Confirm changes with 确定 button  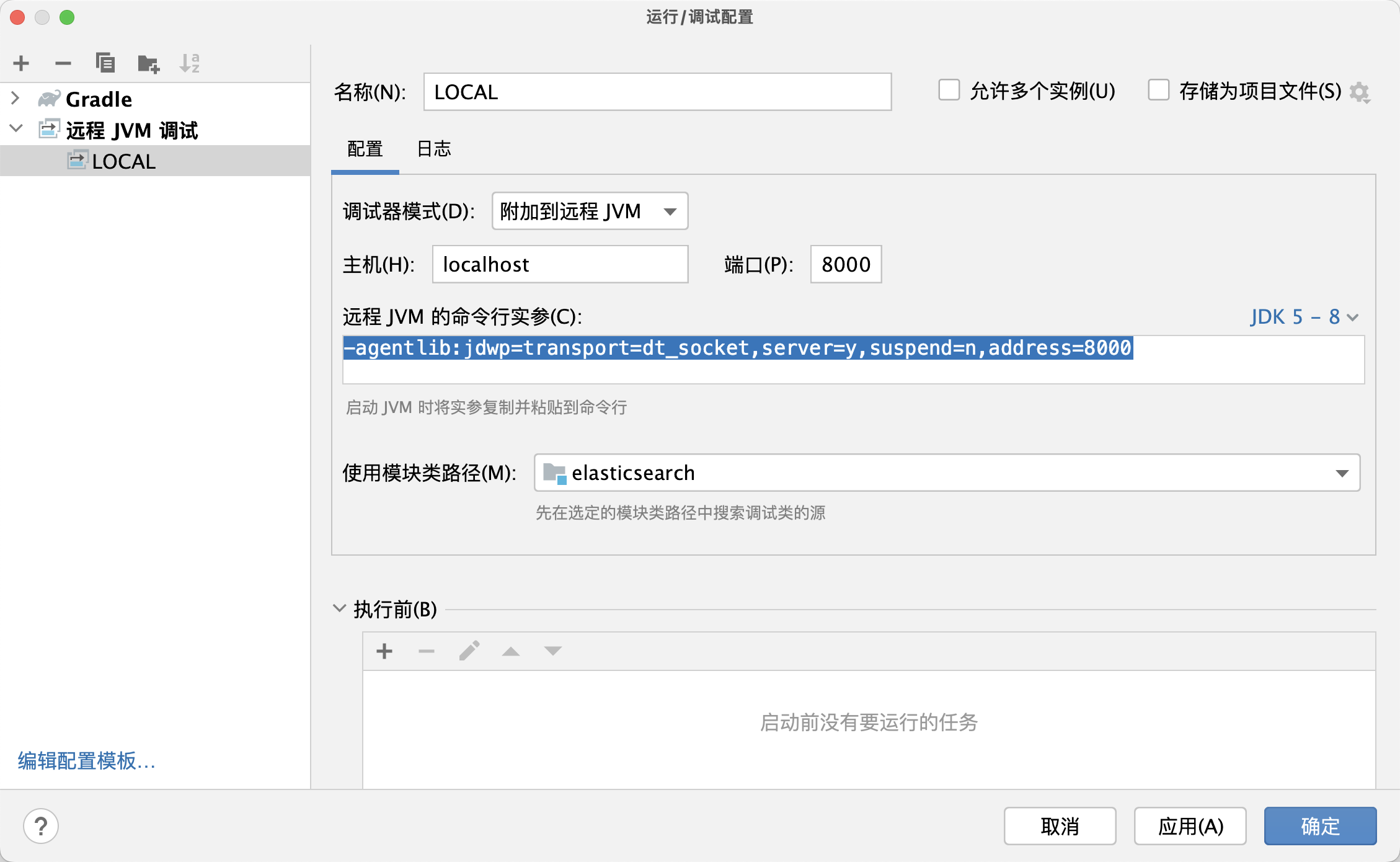(x=1319, y=825)
